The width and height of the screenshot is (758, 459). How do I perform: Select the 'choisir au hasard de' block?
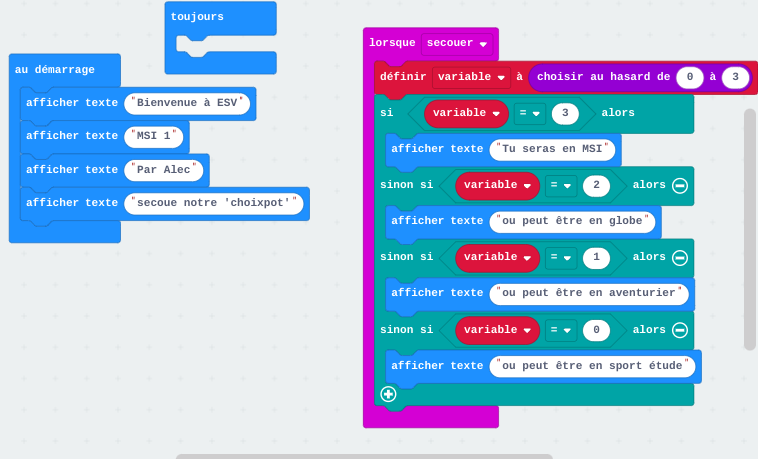603,77
